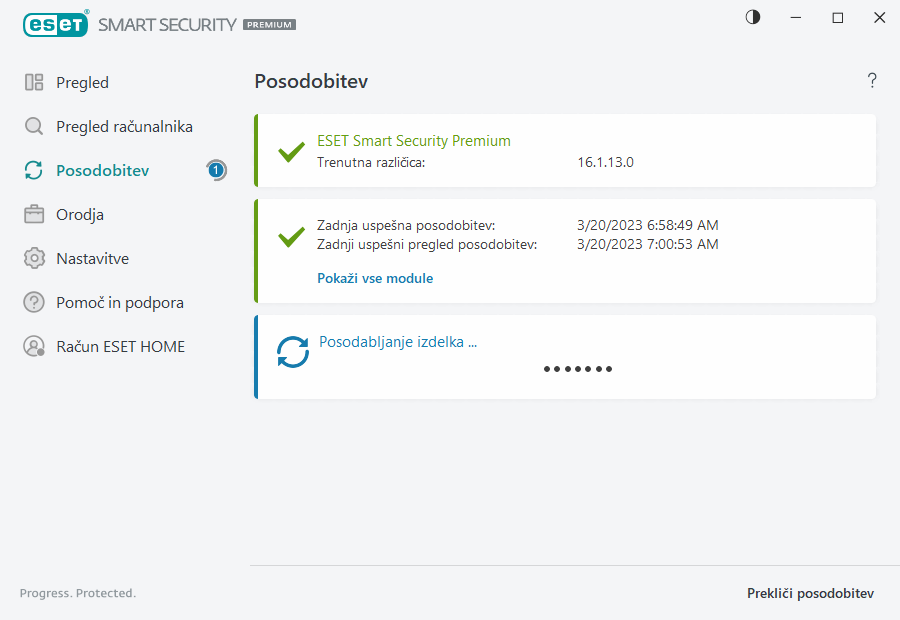Click the Pregled računalnika magnifier icon
Image resolution: width=900 pixels, height=620 pixels.
click(x=34, y=127)
